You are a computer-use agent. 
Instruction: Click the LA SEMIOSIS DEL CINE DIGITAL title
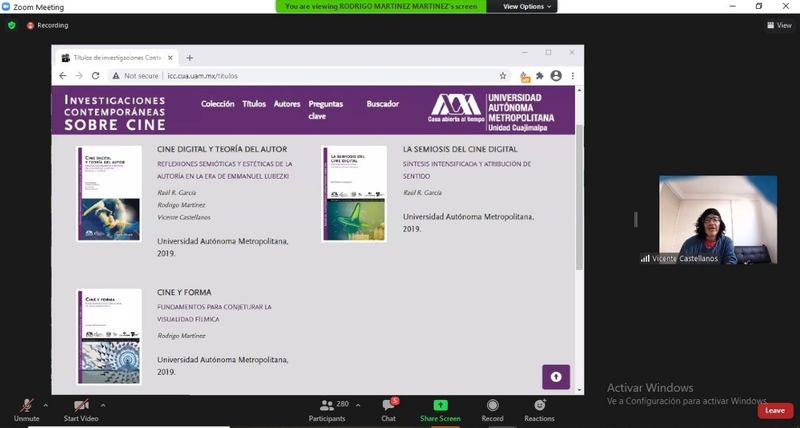(x=460, y=149)
